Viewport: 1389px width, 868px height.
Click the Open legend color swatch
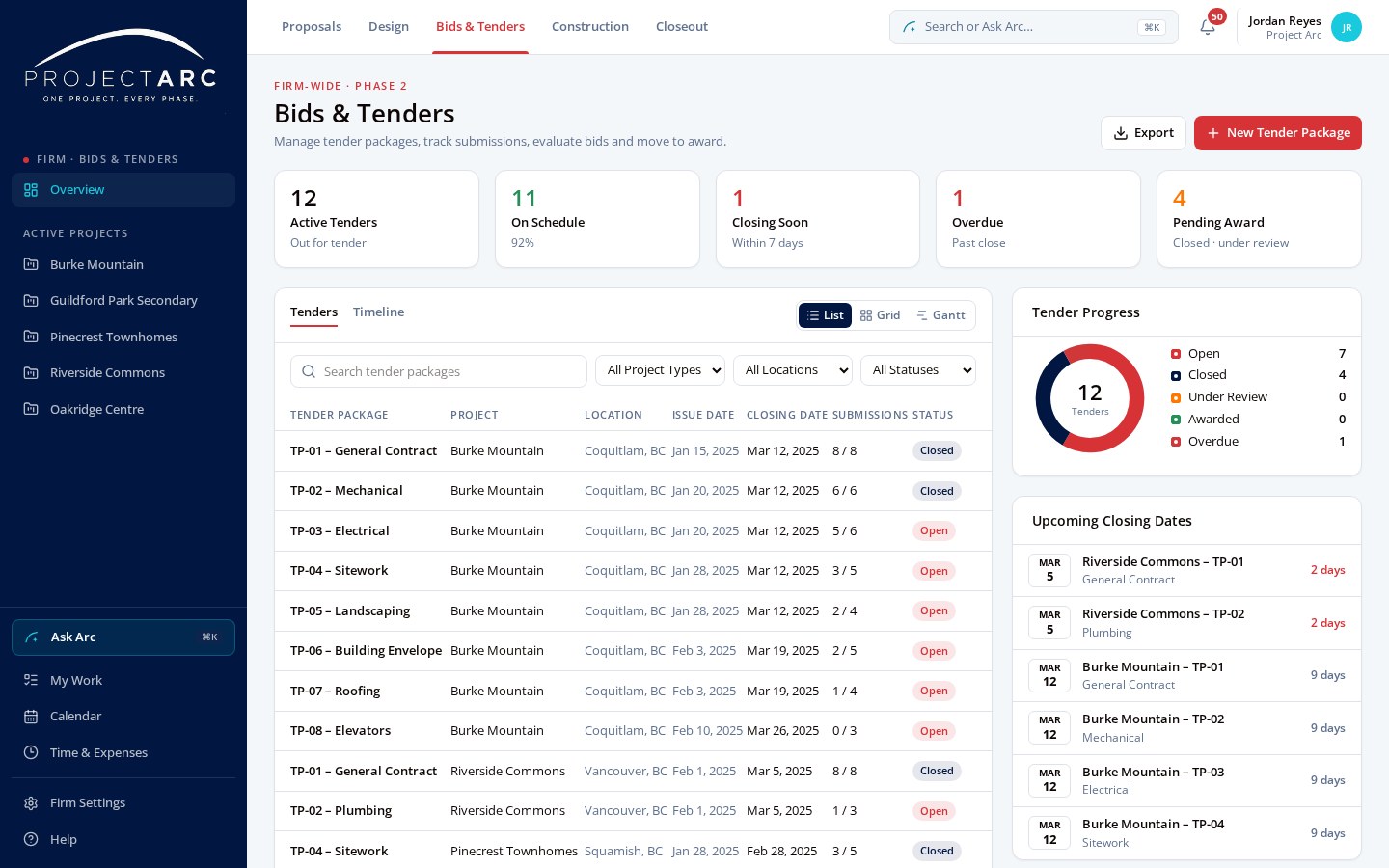(1176, 354)
